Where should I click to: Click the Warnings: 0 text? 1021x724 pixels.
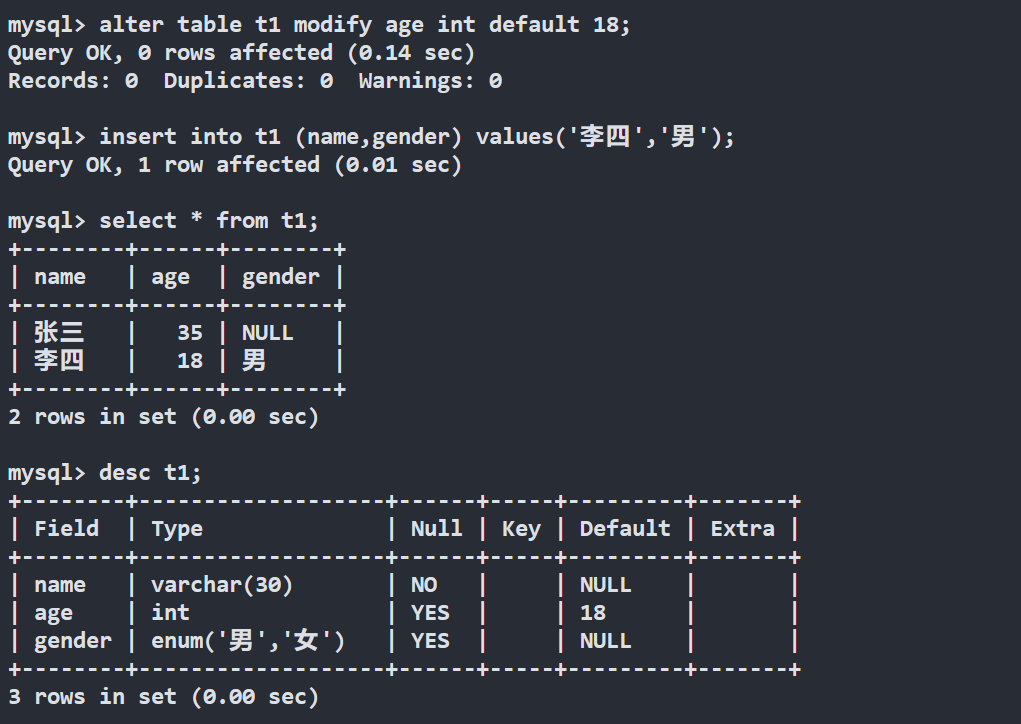(x=430, y=81)
